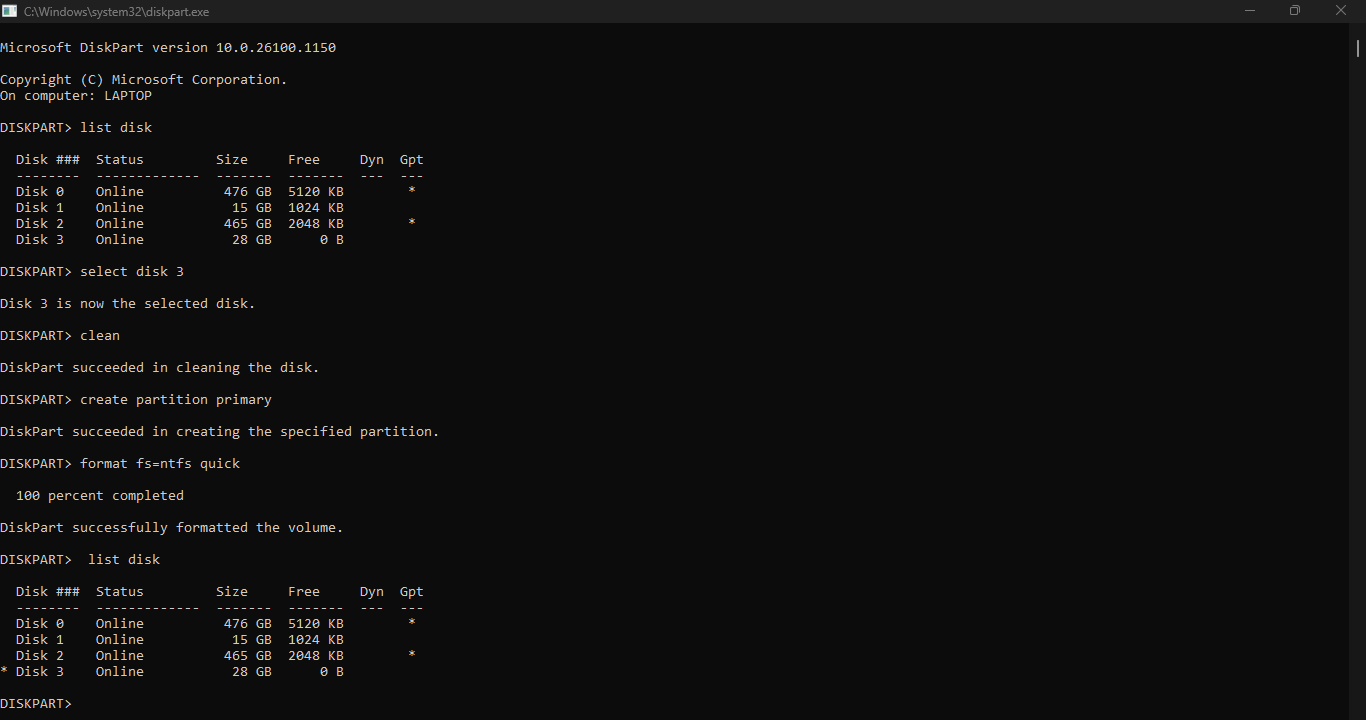Click the "select disk 3" command text

(x=132, y=272)
